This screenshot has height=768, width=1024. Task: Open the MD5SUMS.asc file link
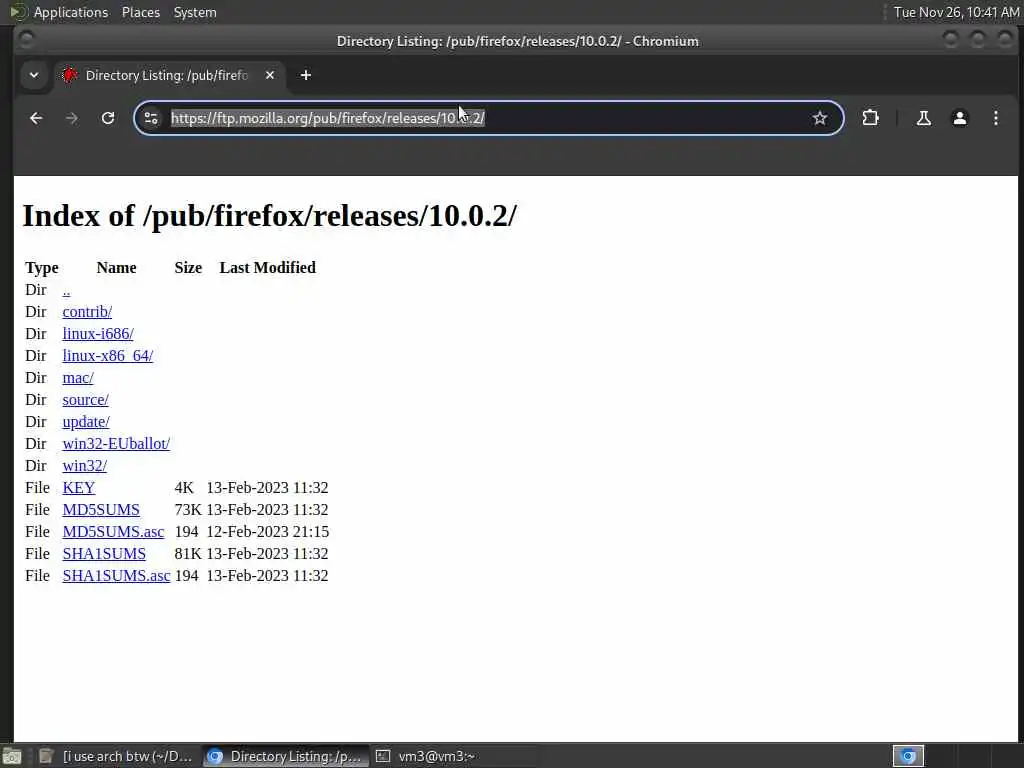113,532
